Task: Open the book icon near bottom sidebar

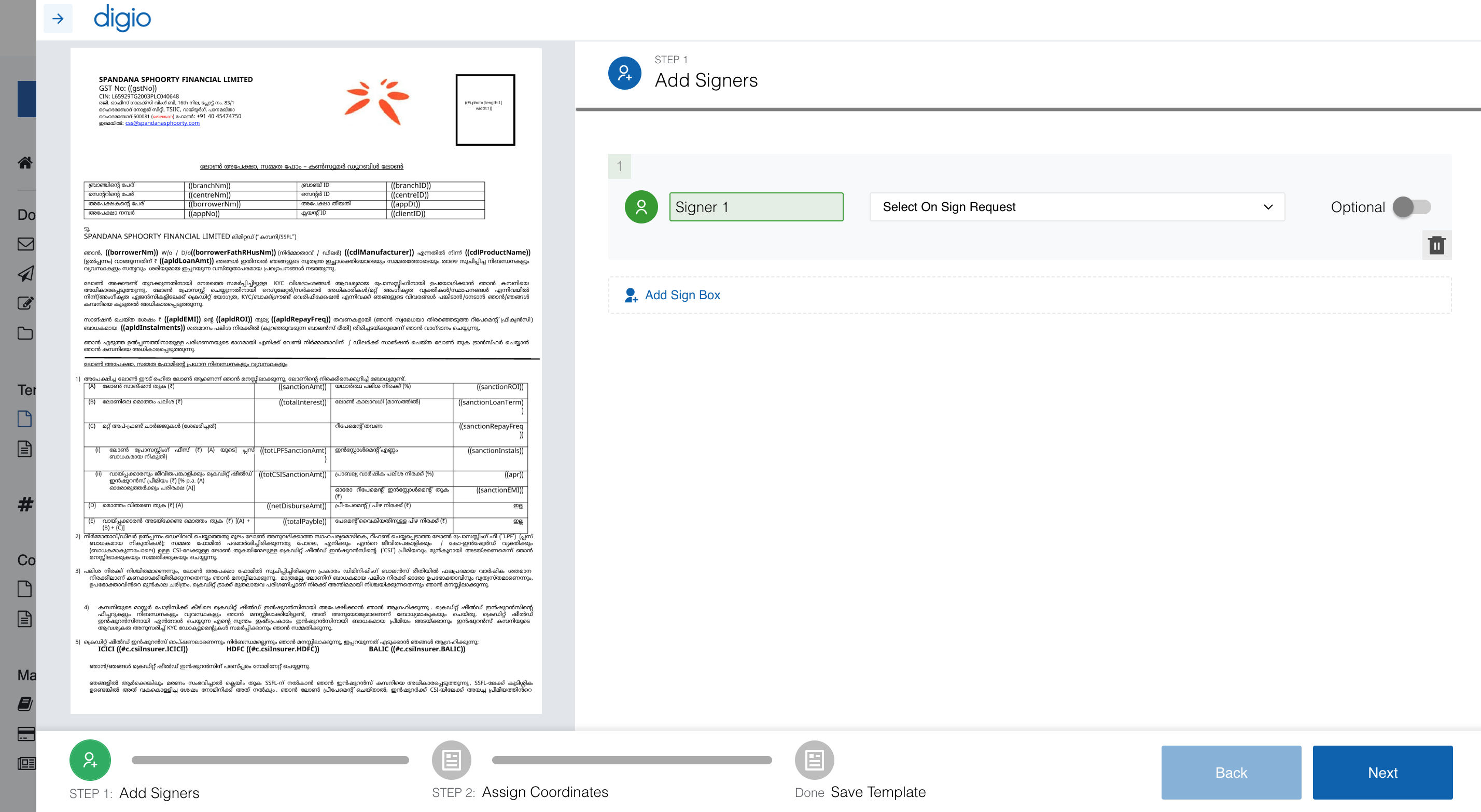Action: click(25, 704)
